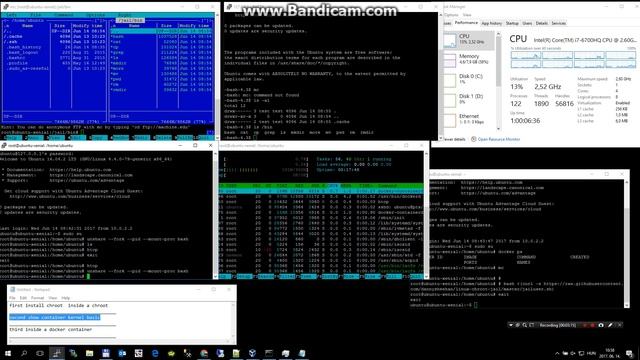Open View menu in Task Manager
Viewport: 640px width, 360px height.
(x=467, y=15)
